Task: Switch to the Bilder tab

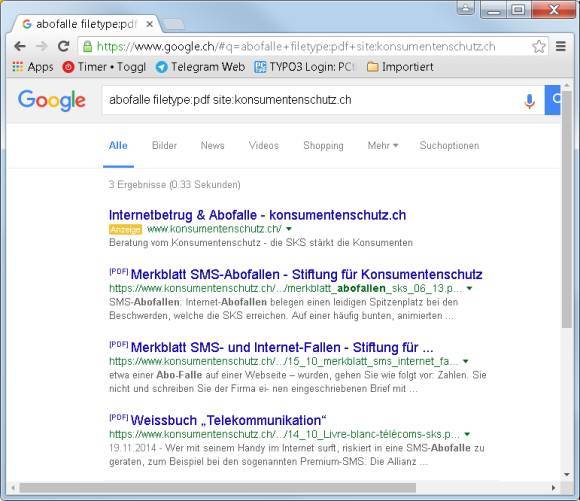Action: (x=164, y=145)
